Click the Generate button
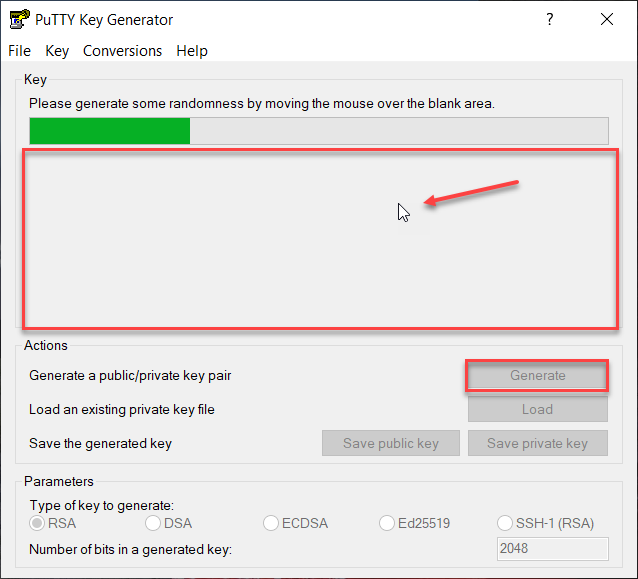Screen dimensions: 638x579 537,376
